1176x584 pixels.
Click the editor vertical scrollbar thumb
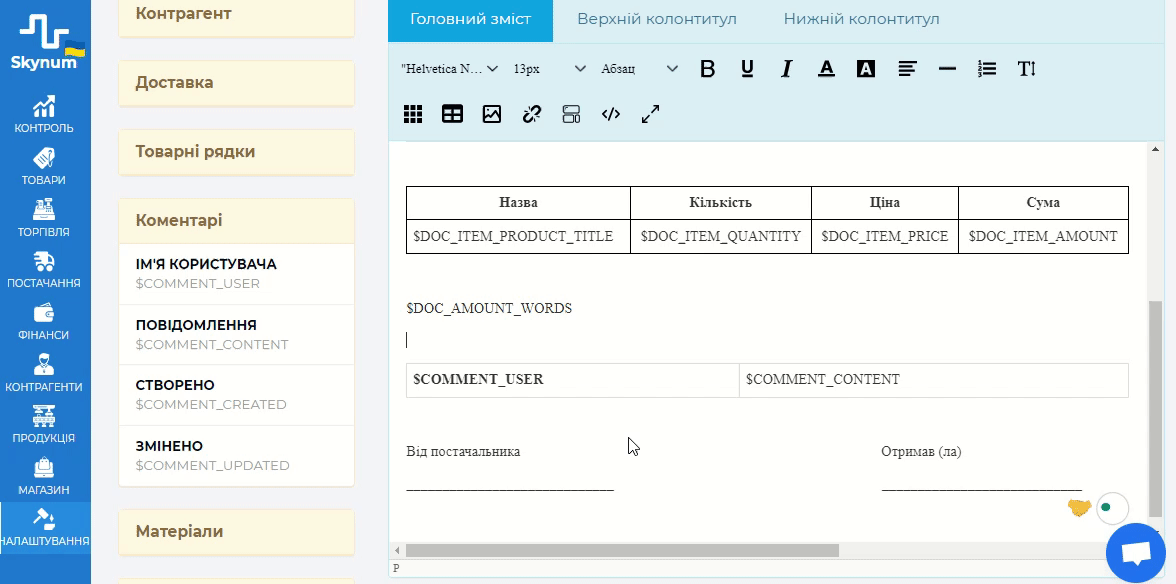pos(1156,409)
